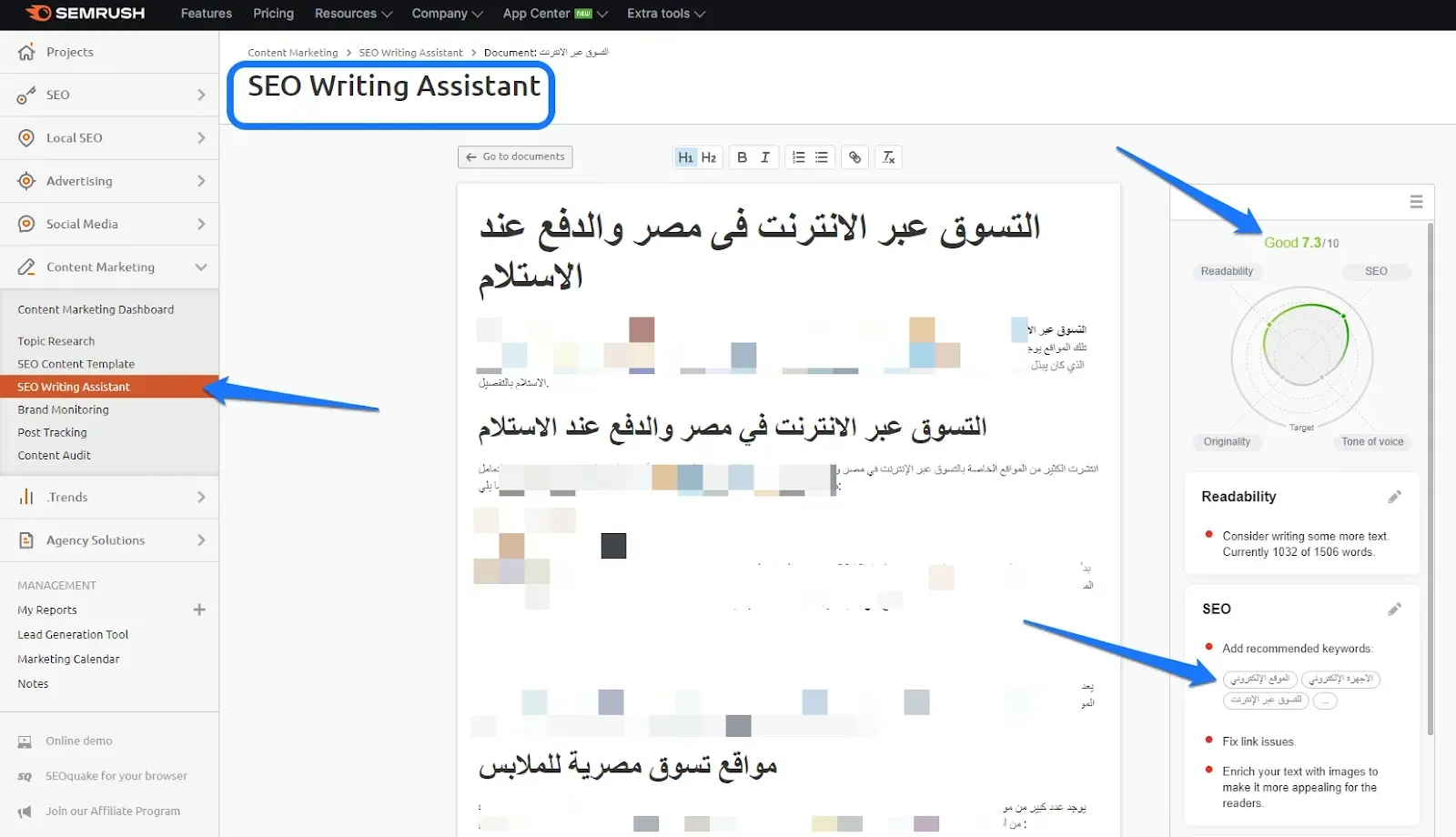Open Marketing Calendar

pyautogui.click(x=68, y=659)
